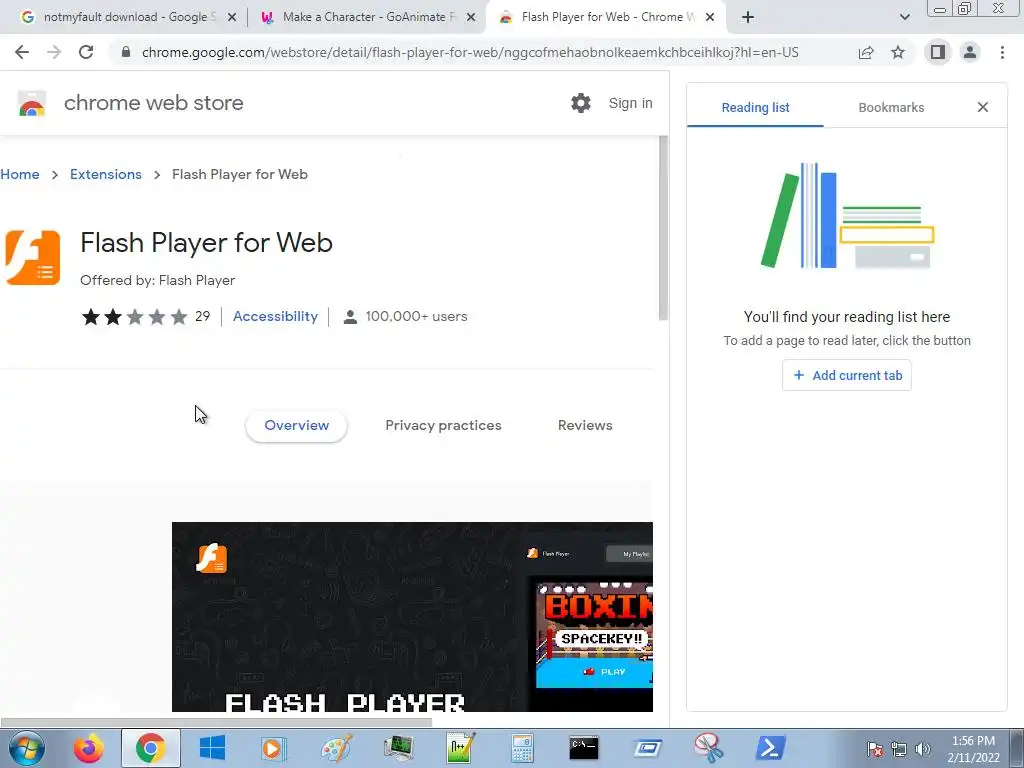Open Command Prompt from the taskbar
The width and height of the screenshot is (1024, 768).
pos(584,748)
